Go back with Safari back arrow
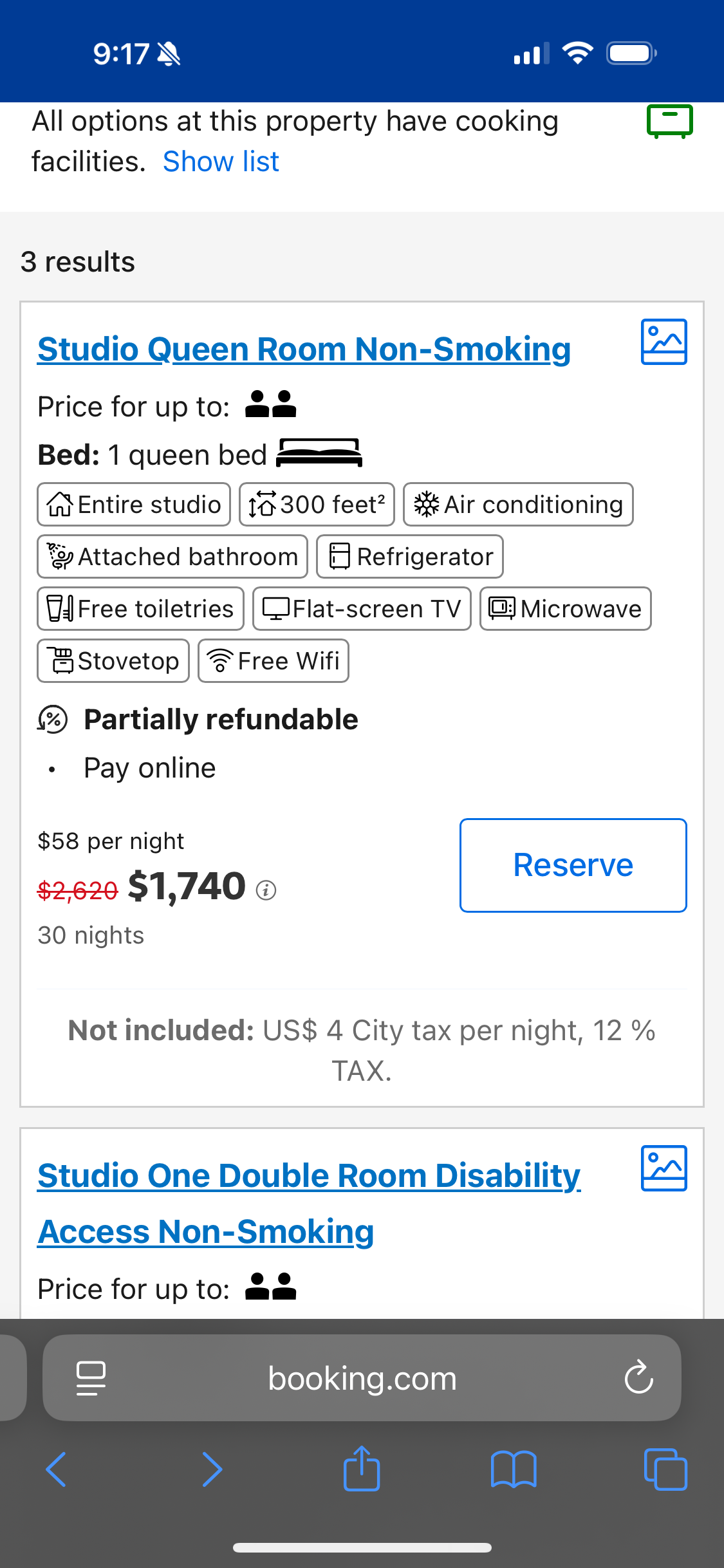 pos(57,1469)
